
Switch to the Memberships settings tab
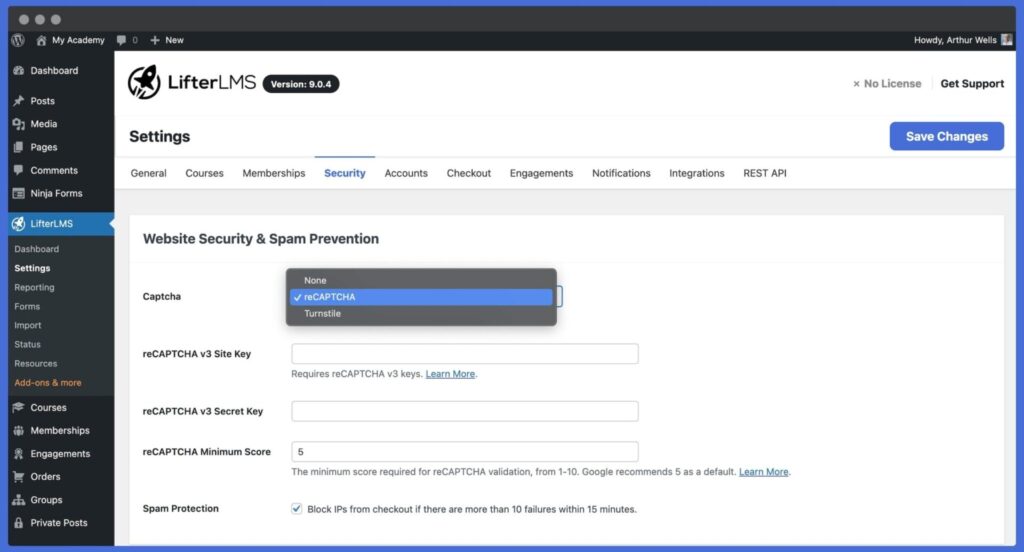(274, 173)
